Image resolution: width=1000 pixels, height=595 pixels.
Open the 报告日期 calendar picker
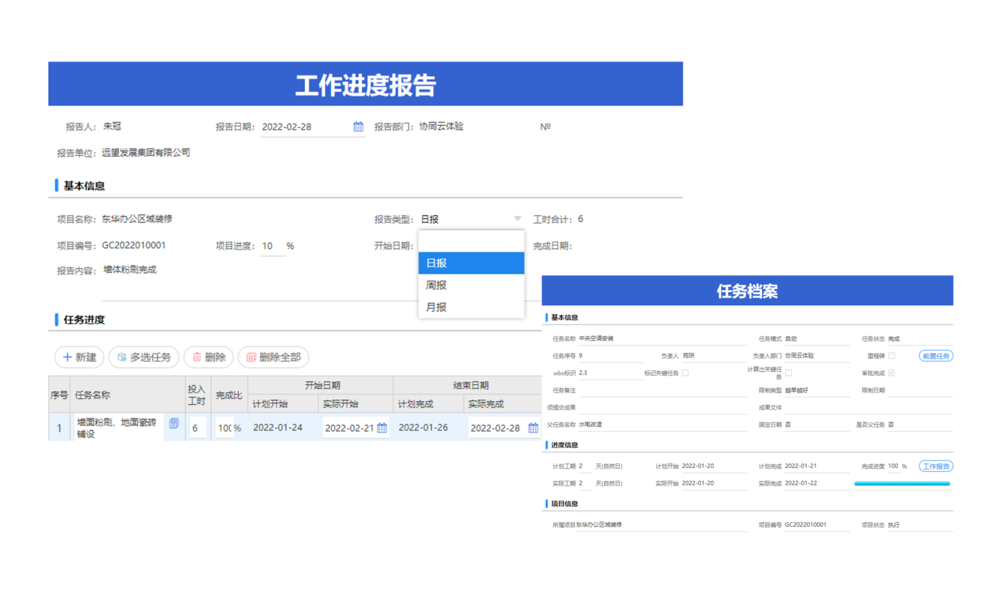(357, 126)
